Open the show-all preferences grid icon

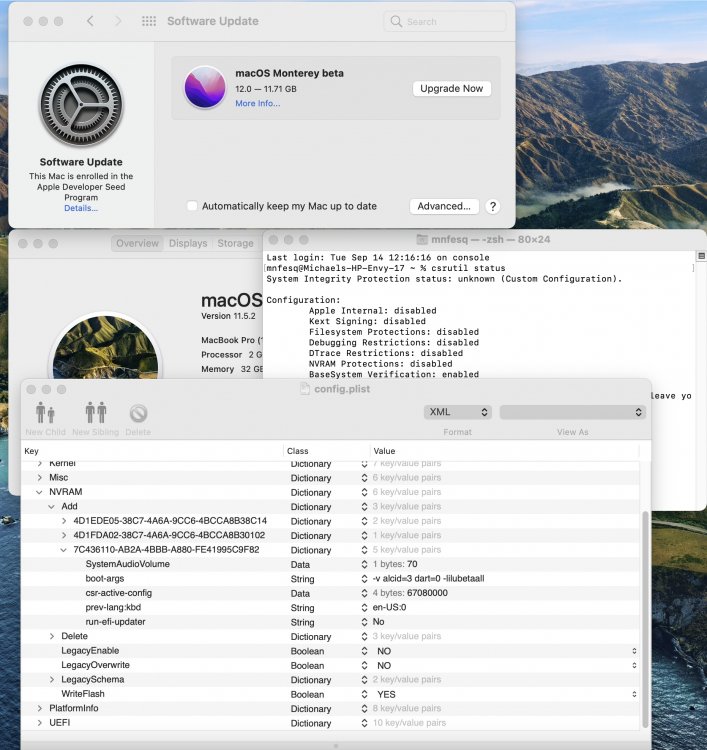pos(149,21)
